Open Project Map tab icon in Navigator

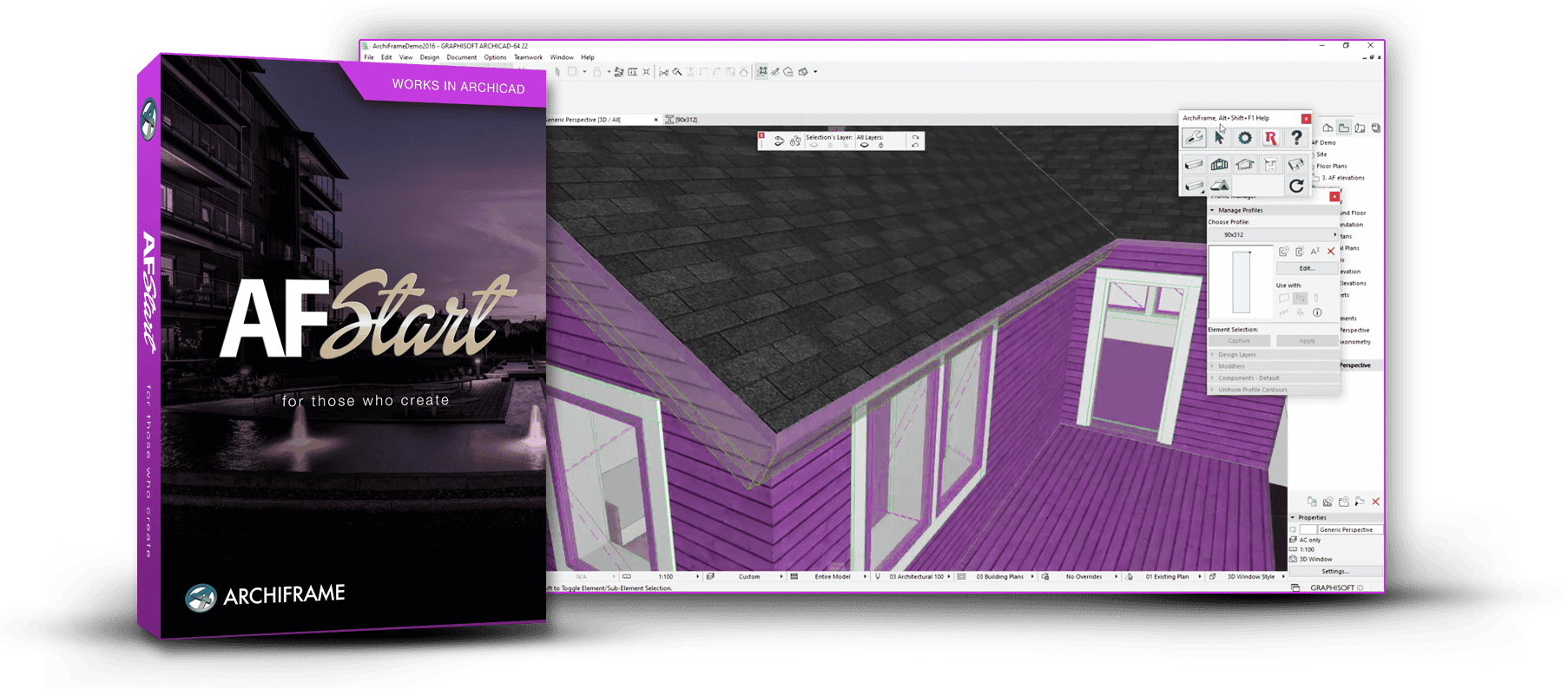coord(1328,128)
